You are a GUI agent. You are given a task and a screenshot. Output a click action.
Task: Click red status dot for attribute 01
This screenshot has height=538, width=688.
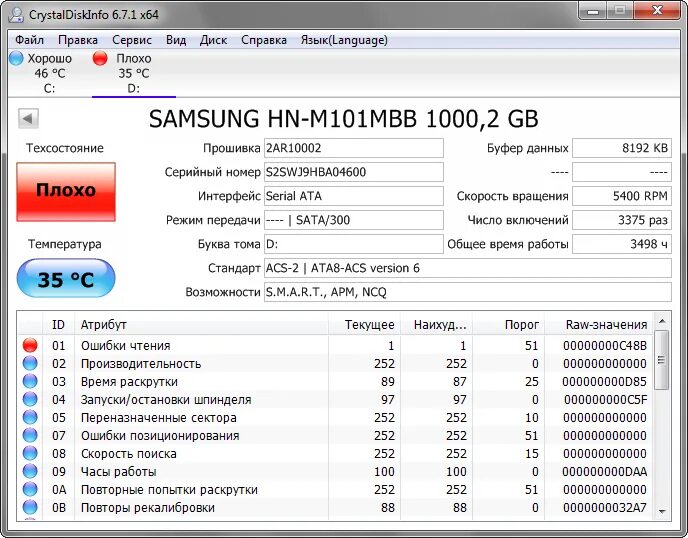coord(30,345)
